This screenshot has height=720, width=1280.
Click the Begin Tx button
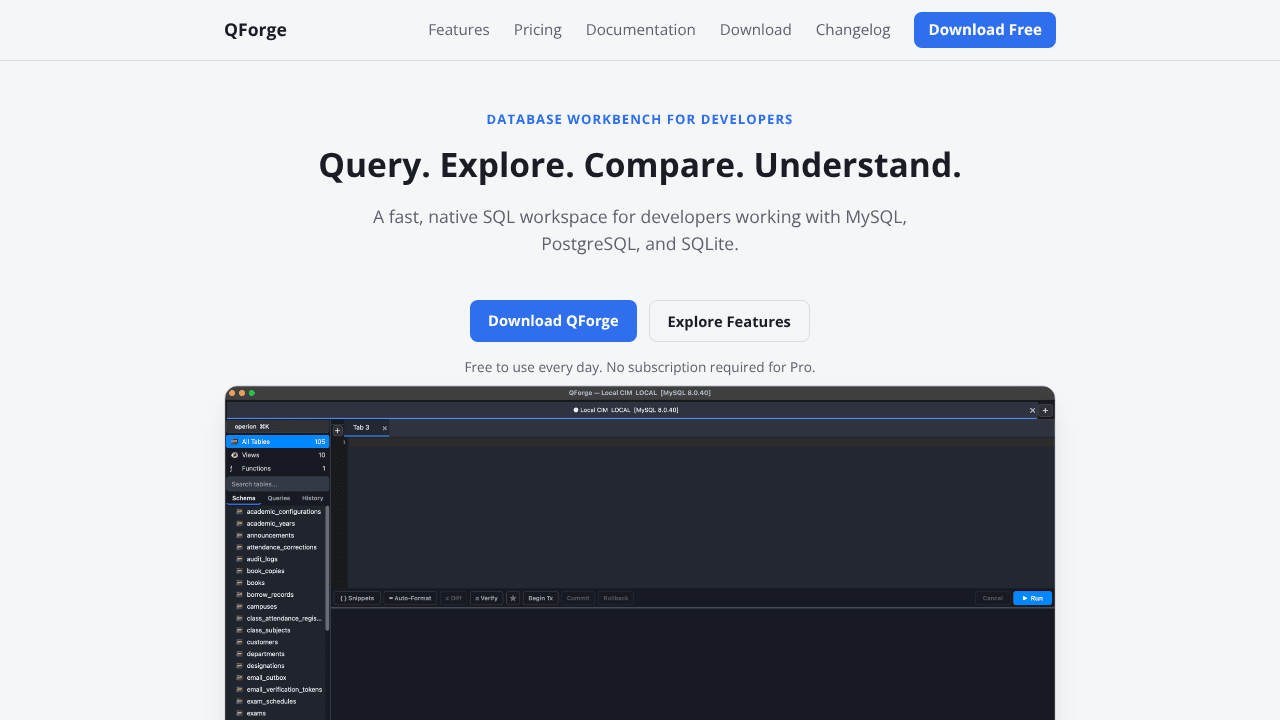coord(540,598)
